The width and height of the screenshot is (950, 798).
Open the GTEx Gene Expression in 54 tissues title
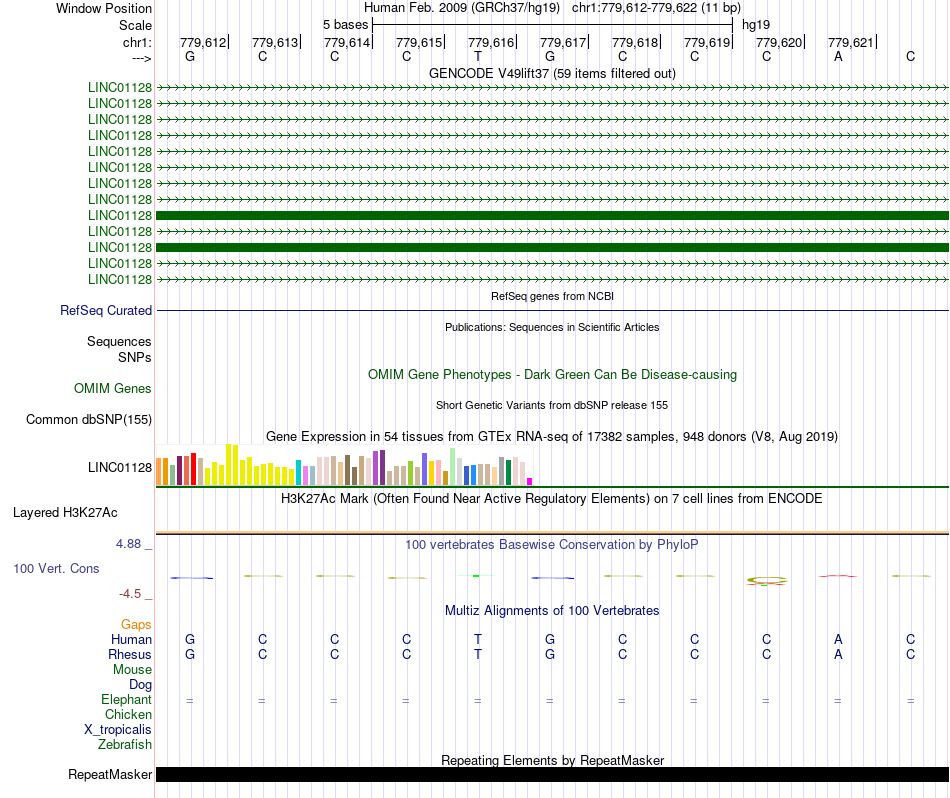pyautogui.click(x=552, y=436)
